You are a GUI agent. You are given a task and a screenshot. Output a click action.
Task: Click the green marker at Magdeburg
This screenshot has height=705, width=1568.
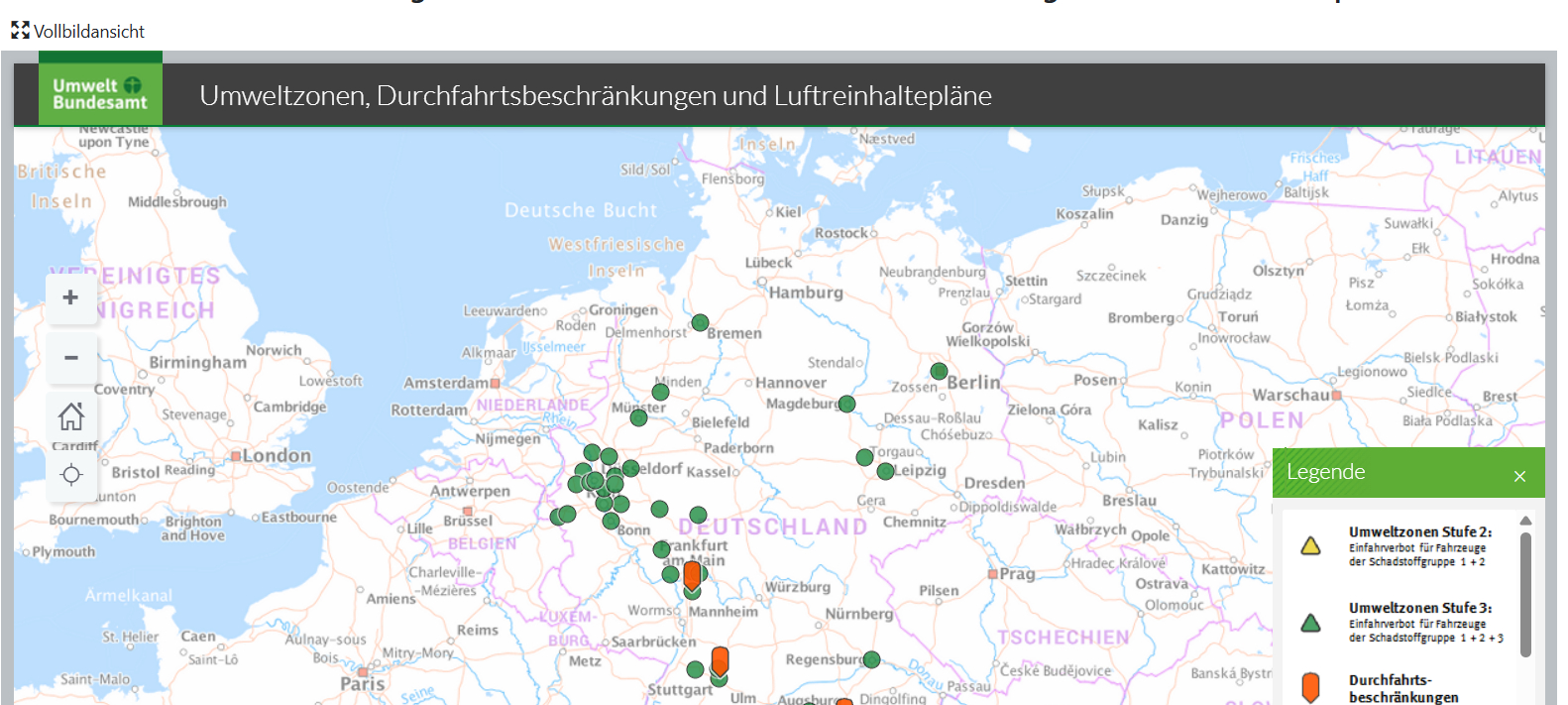[x=846, y=404]
